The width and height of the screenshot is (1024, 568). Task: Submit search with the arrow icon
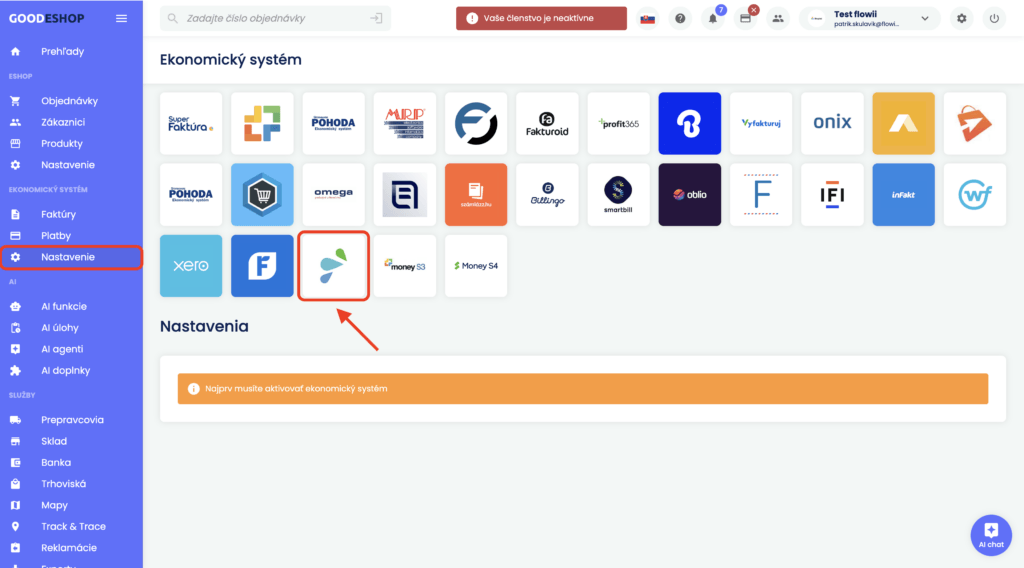tap(376, 18)
